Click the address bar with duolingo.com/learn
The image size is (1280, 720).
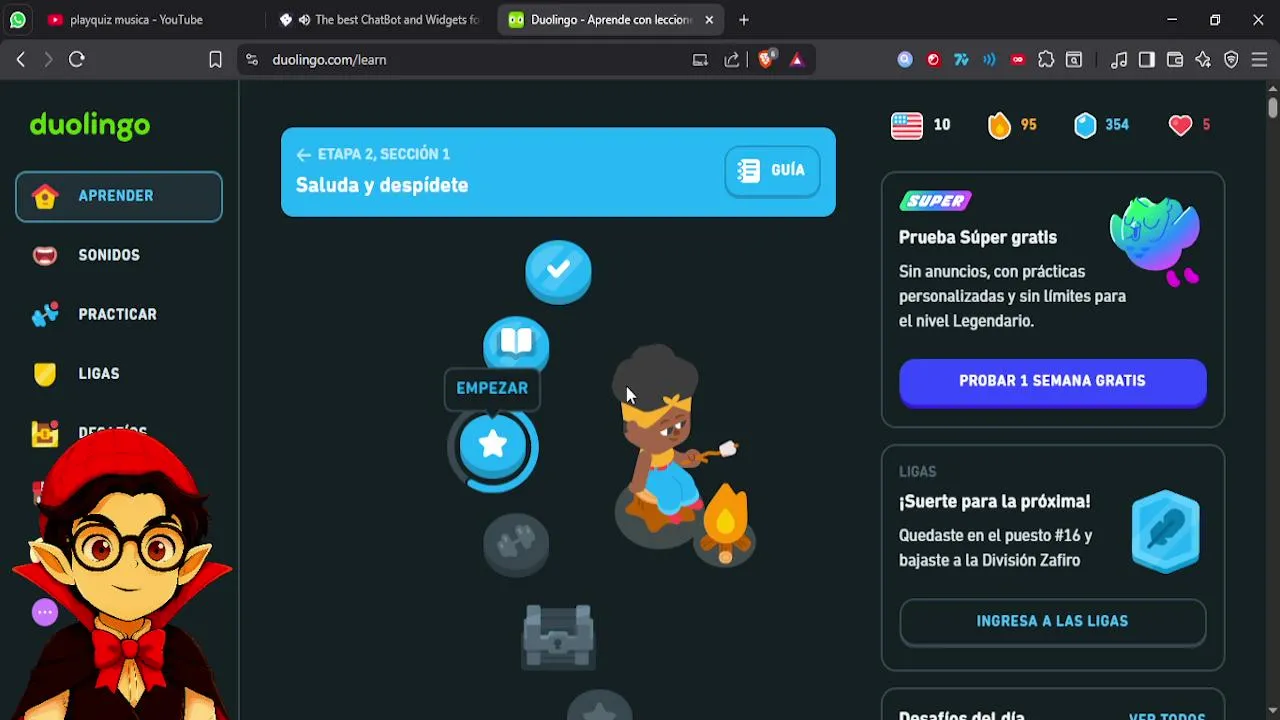tap(470, 60)
